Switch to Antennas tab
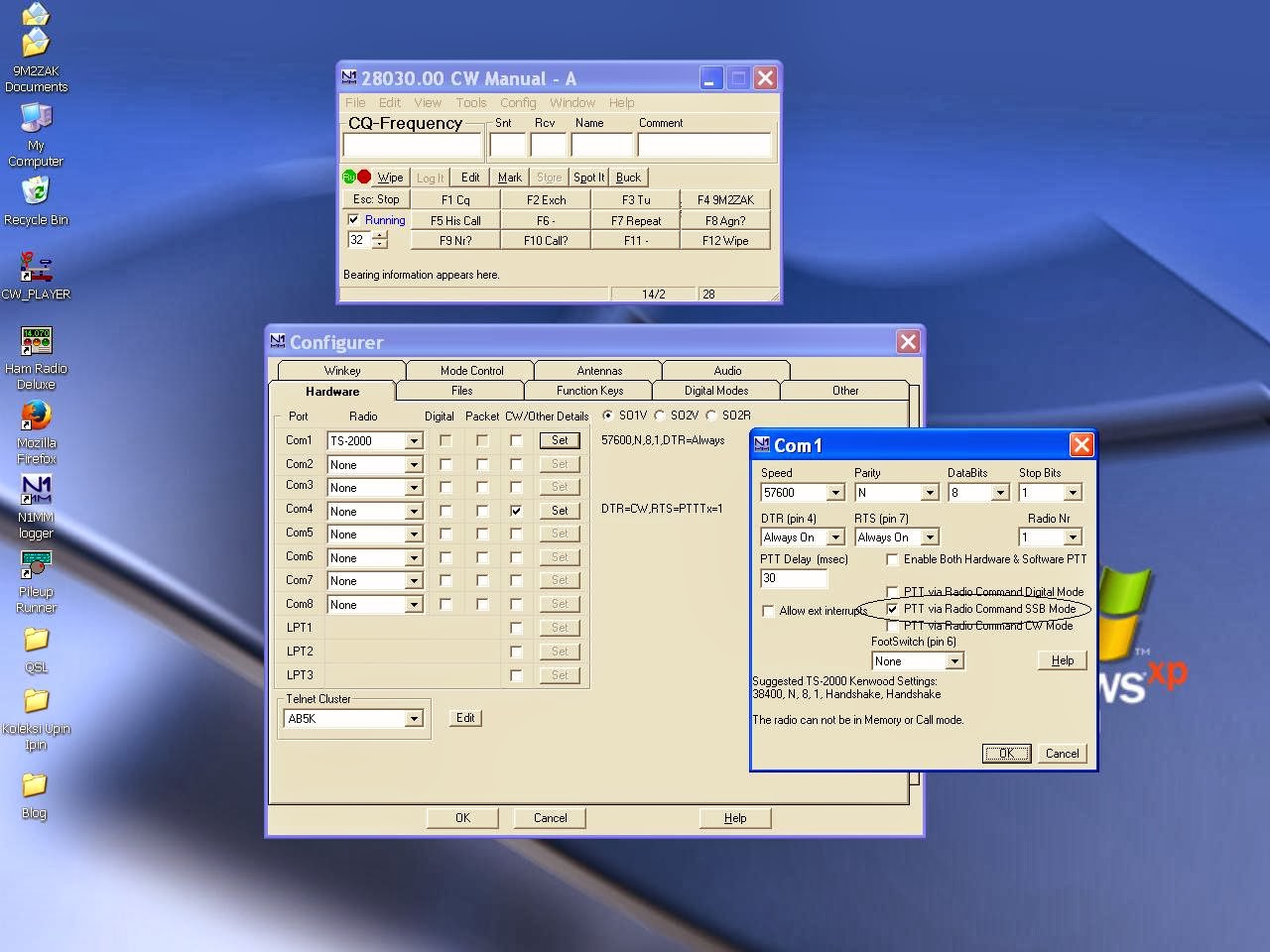Screen dimensions: 1270x952 [x=599, y=370]
